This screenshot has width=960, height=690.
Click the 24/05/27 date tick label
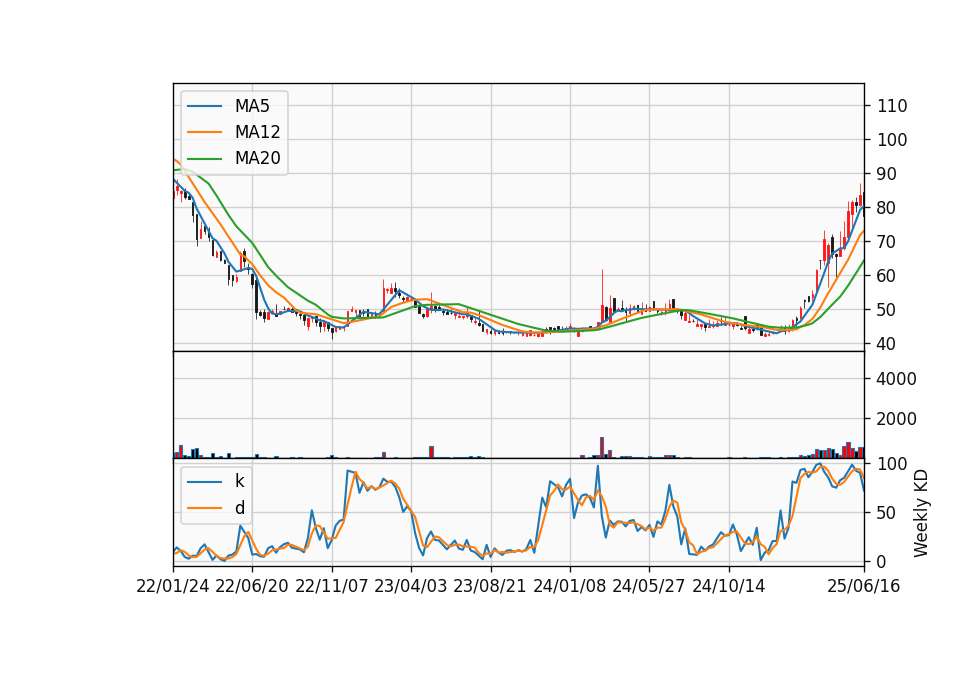pyautogui.click(x=649, y=586)
